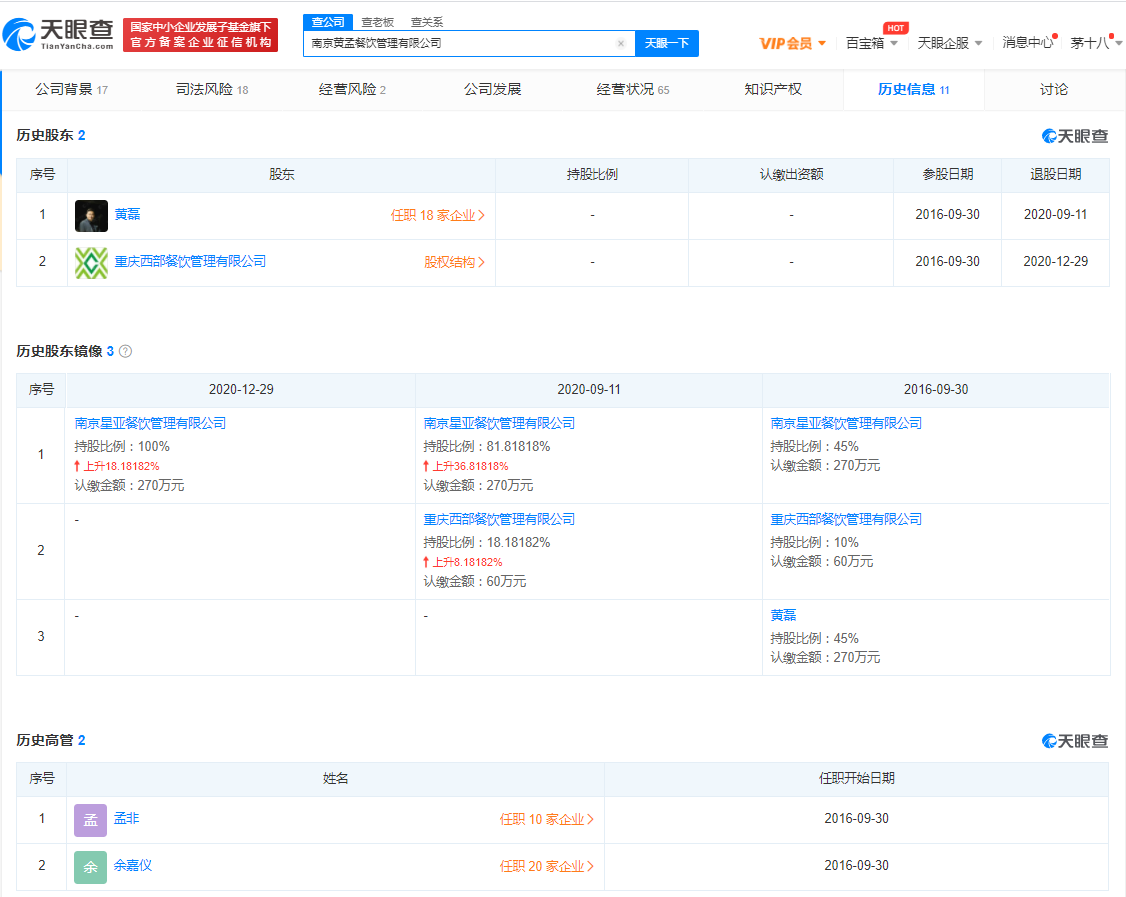Clear the search box with the x icon
The image size is (1126, 897).
pos(621,44)
